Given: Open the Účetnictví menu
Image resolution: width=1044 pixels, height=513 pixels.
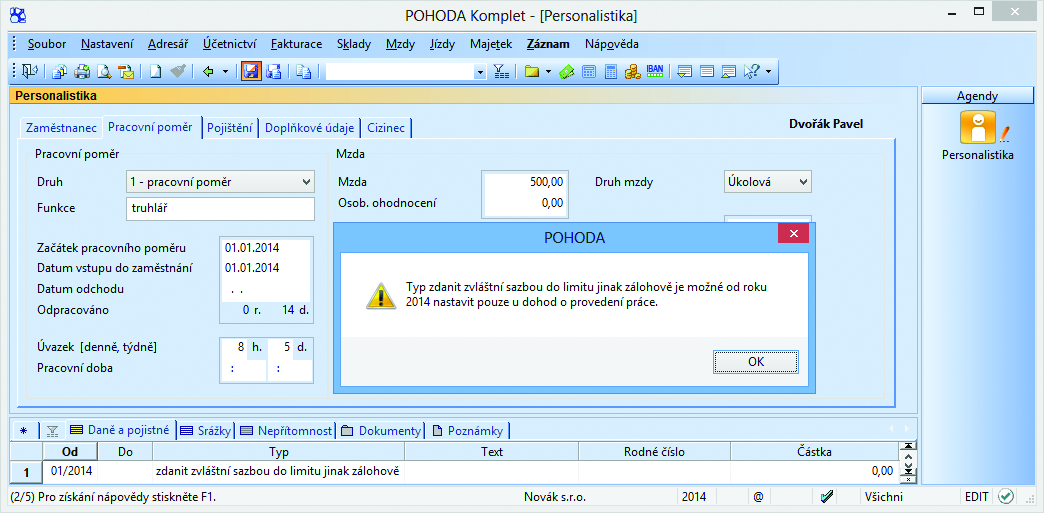Looking at the screenshot, I should 230,45.
